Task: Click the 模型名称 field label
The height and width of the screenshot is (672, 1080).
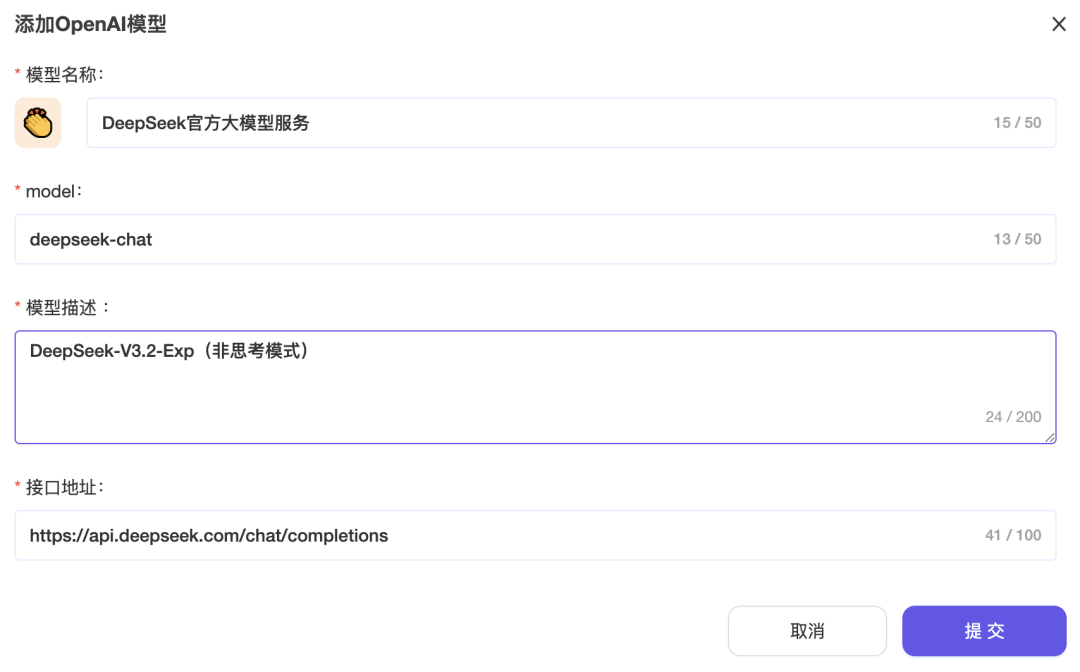Action: tap(65, 74)
